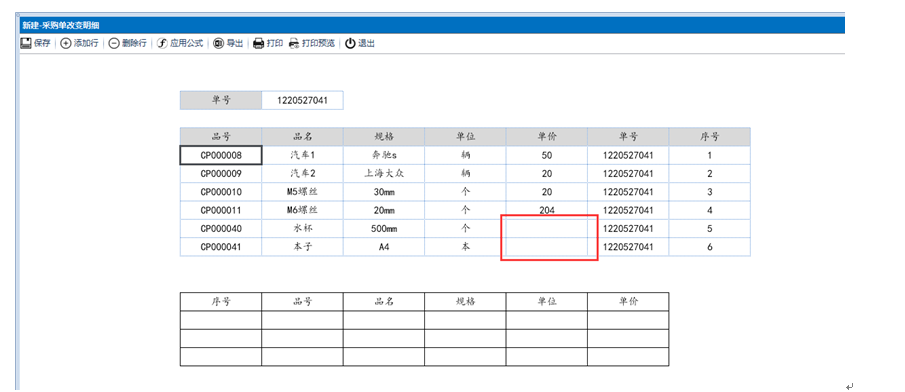The image size is (905, 392).
Task: Click the 奔驰s specification cell
Action: point(384,155)
